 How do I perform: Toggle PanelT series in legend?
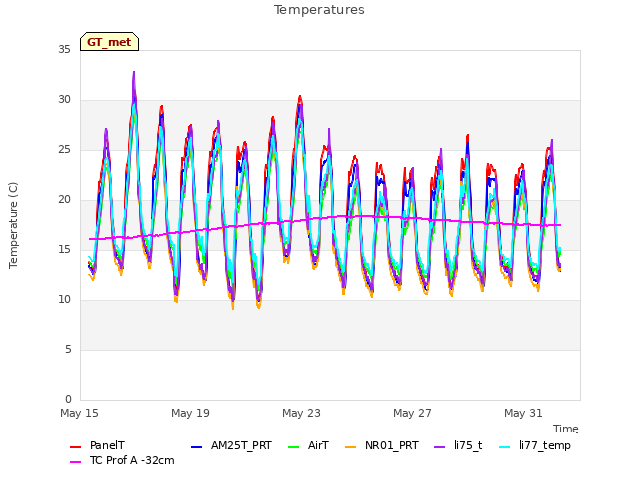[107, 445]
